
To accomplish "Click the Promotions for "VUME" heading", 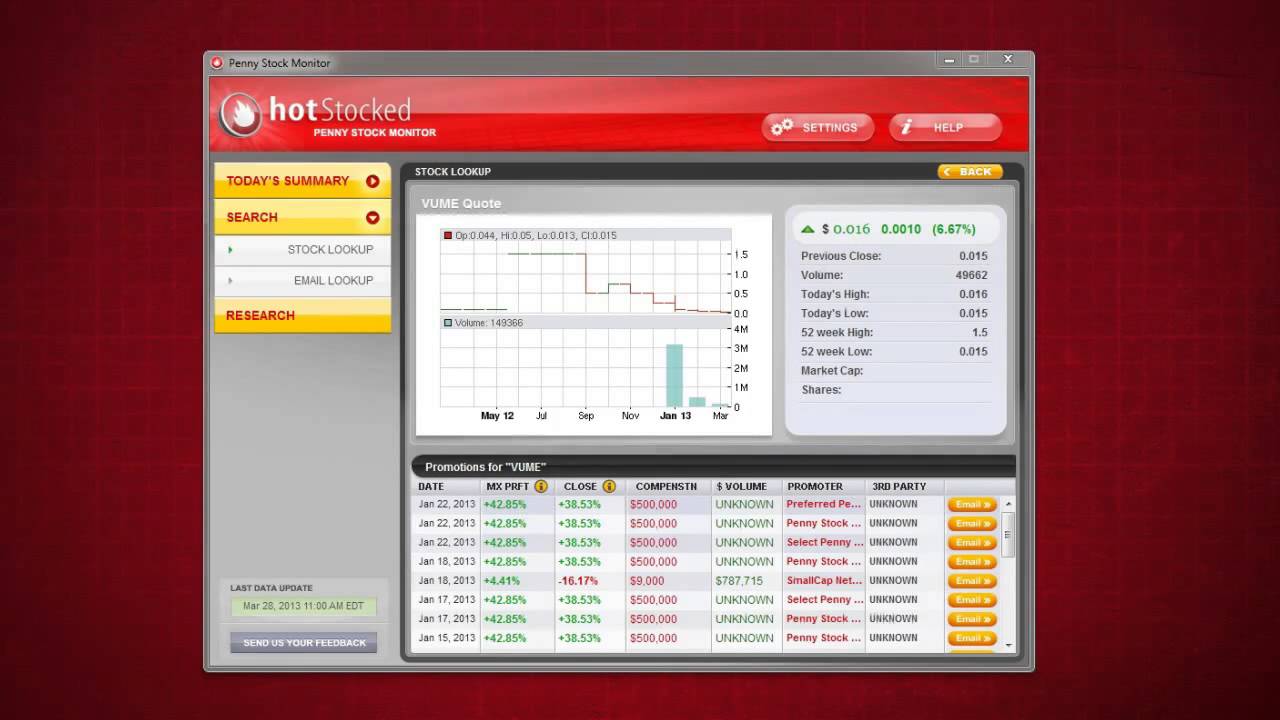I will [486, 467].
